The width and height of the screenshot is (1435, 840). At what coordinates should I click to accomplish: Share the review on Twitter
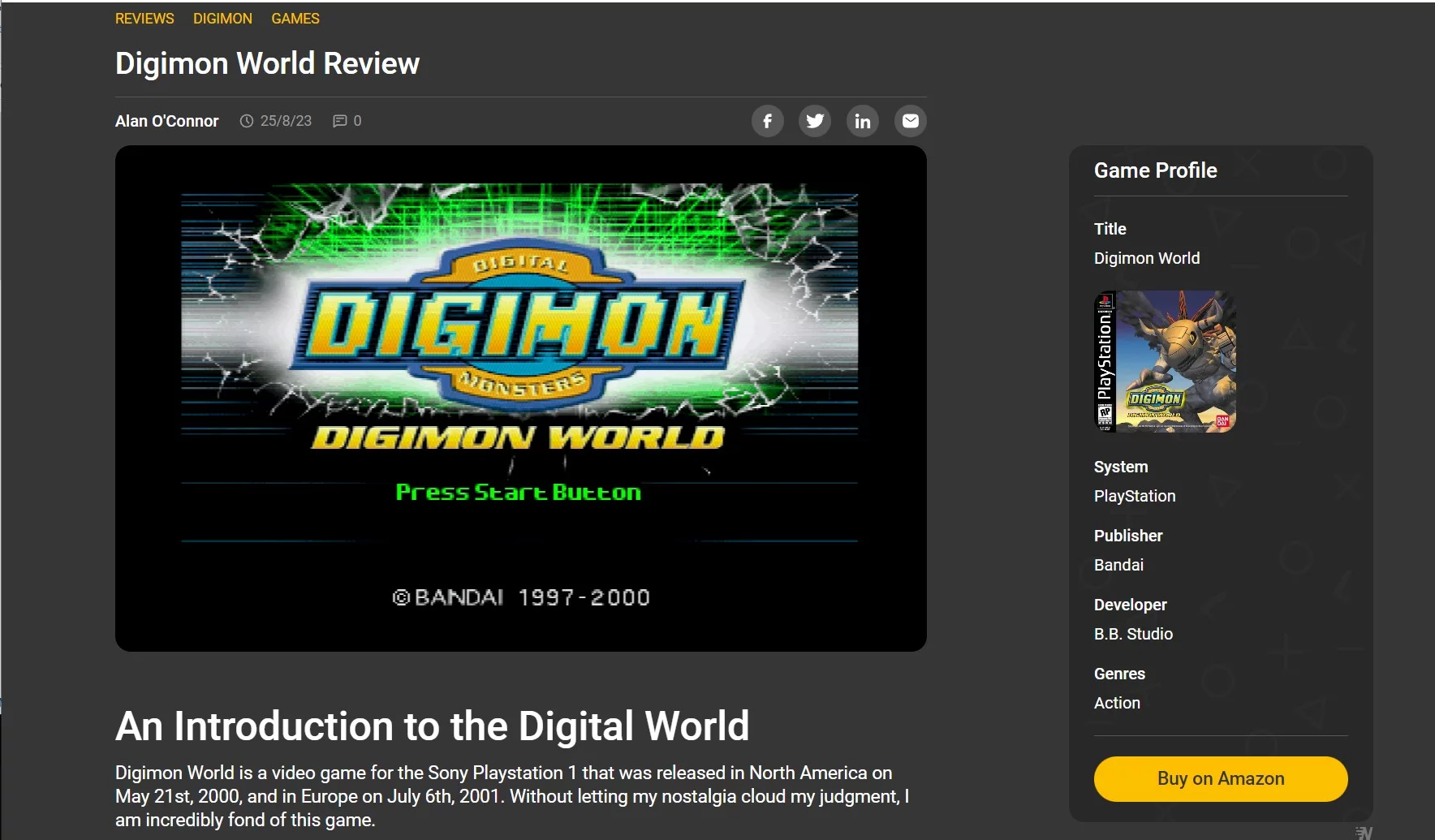pos(815,121)
